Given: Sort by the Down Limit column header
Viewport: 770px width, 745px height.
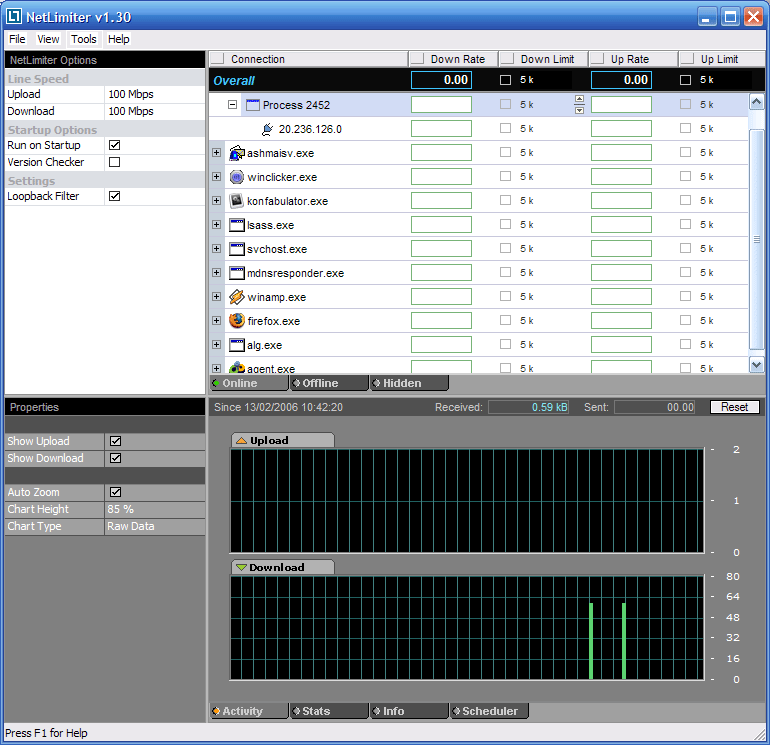Looking at the screenshot, I should click(x=544, y=59).
